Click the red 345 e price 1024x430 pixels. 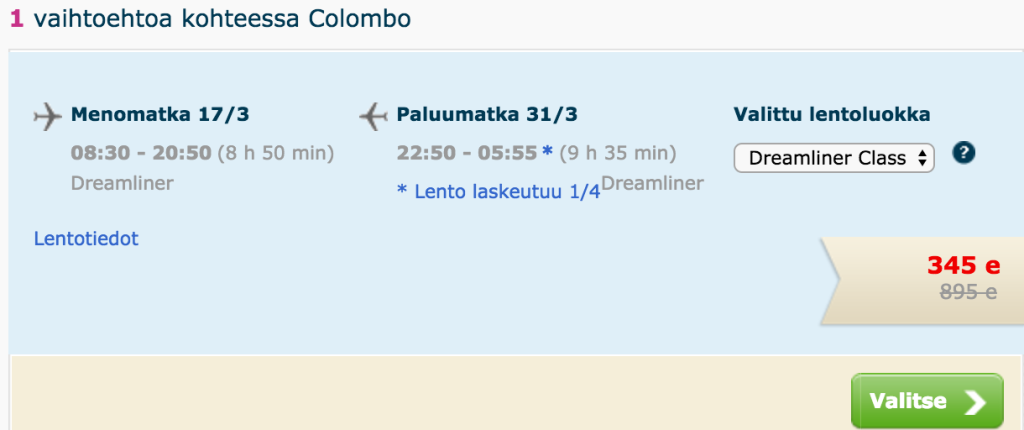(963, 266)
